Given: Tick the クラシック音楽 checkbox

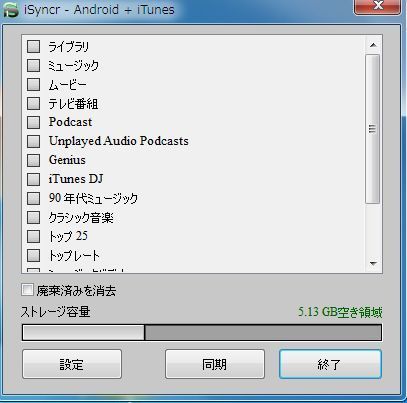Looking at the screenshot, I should (x=33, y=218).
